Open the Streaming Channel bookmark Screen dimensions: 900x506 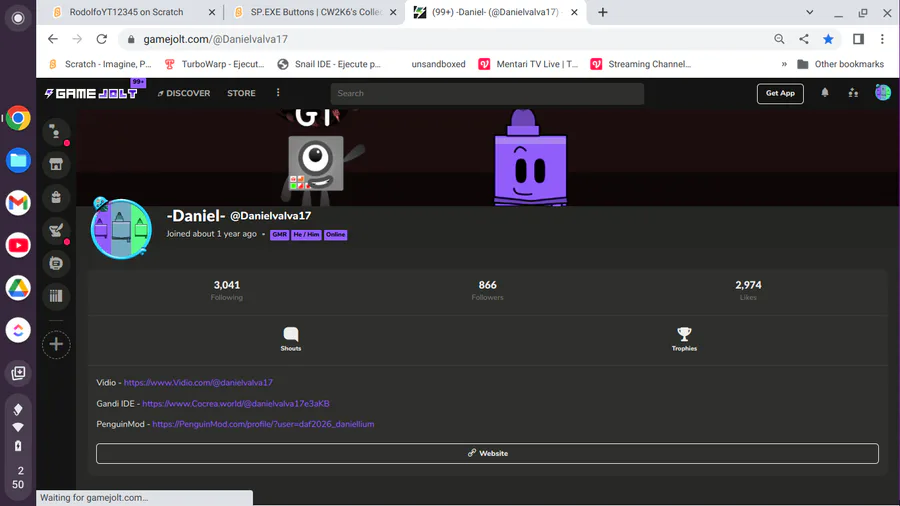pos(641,64)
